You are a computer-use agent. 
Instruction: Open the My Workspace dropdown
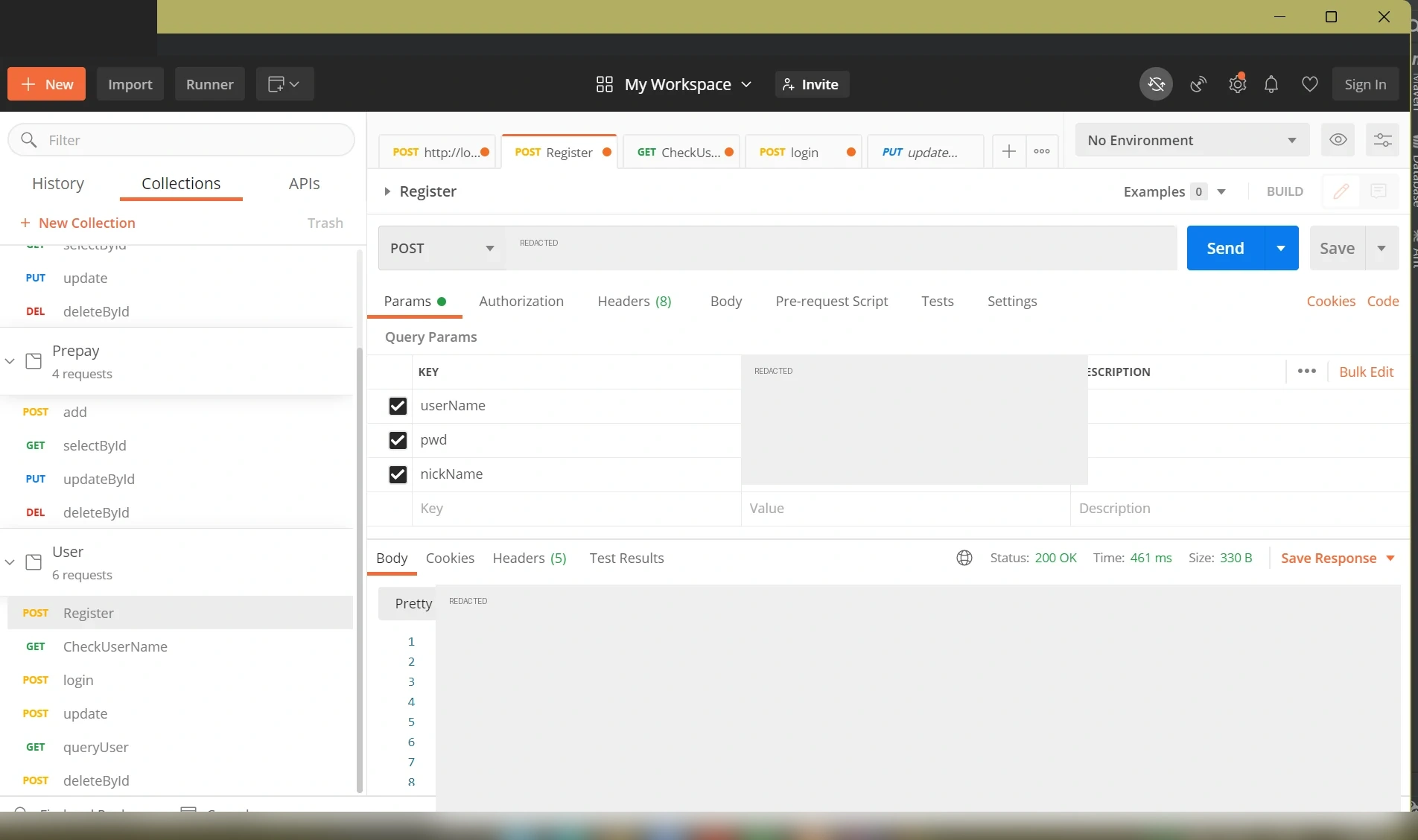coord(687,84)
